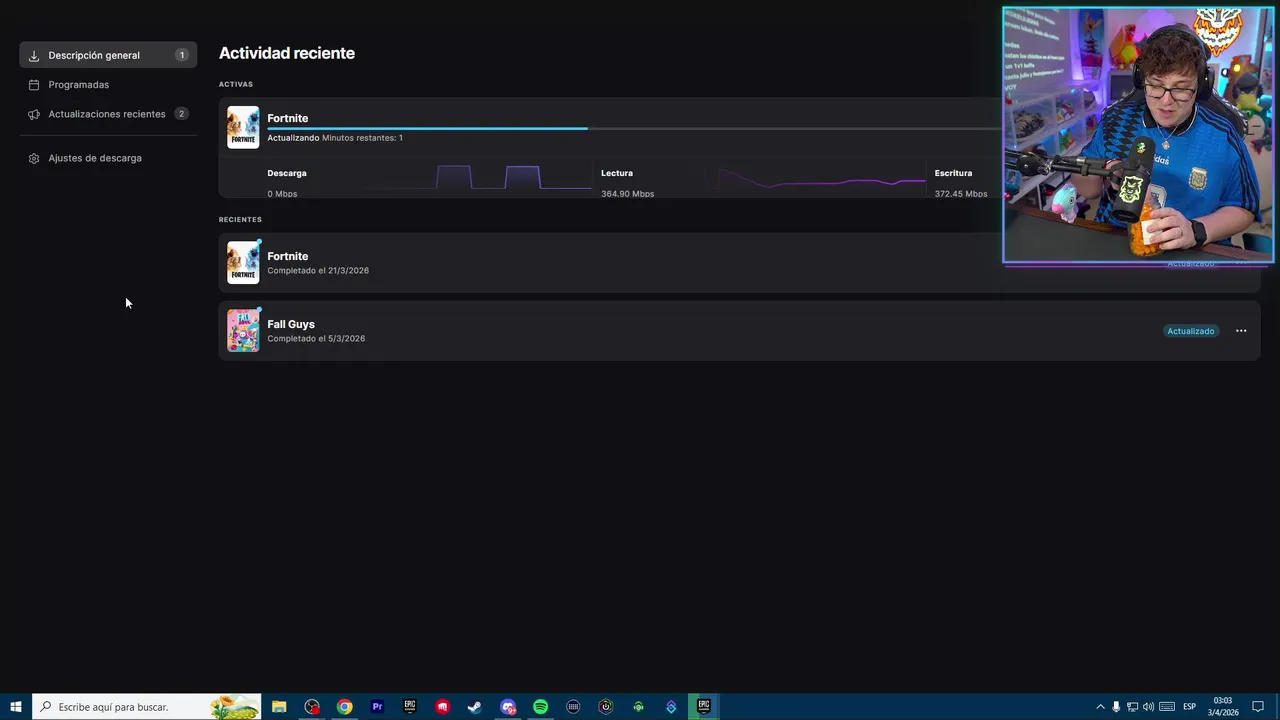Click the 'Actualizando Minutos restantes: 1' status
The width and height of the screenshot is (1280, 720).
click(335, 138)
